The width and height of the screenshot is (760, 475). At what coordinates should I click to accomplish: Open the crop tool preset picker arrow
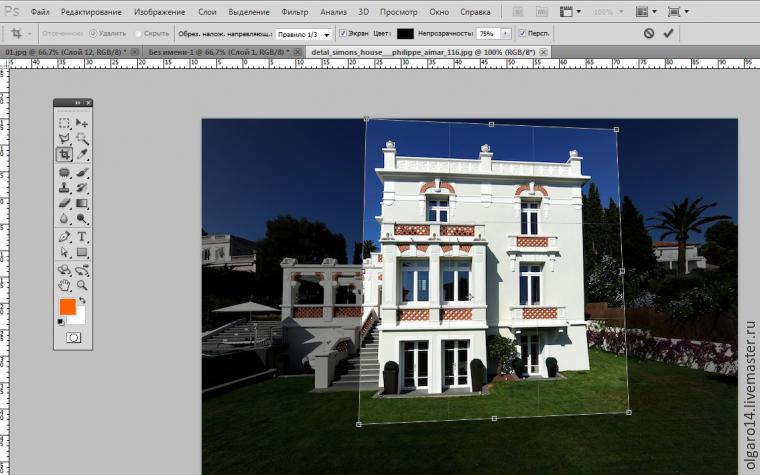(x=30, y=33)
